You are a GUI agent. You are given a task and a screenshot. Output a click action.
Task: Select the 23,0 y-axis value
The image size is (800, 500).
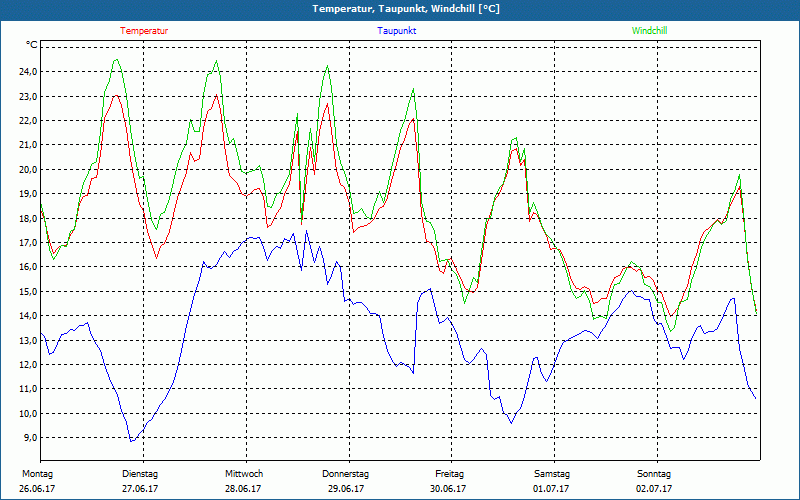pos(28,96)
